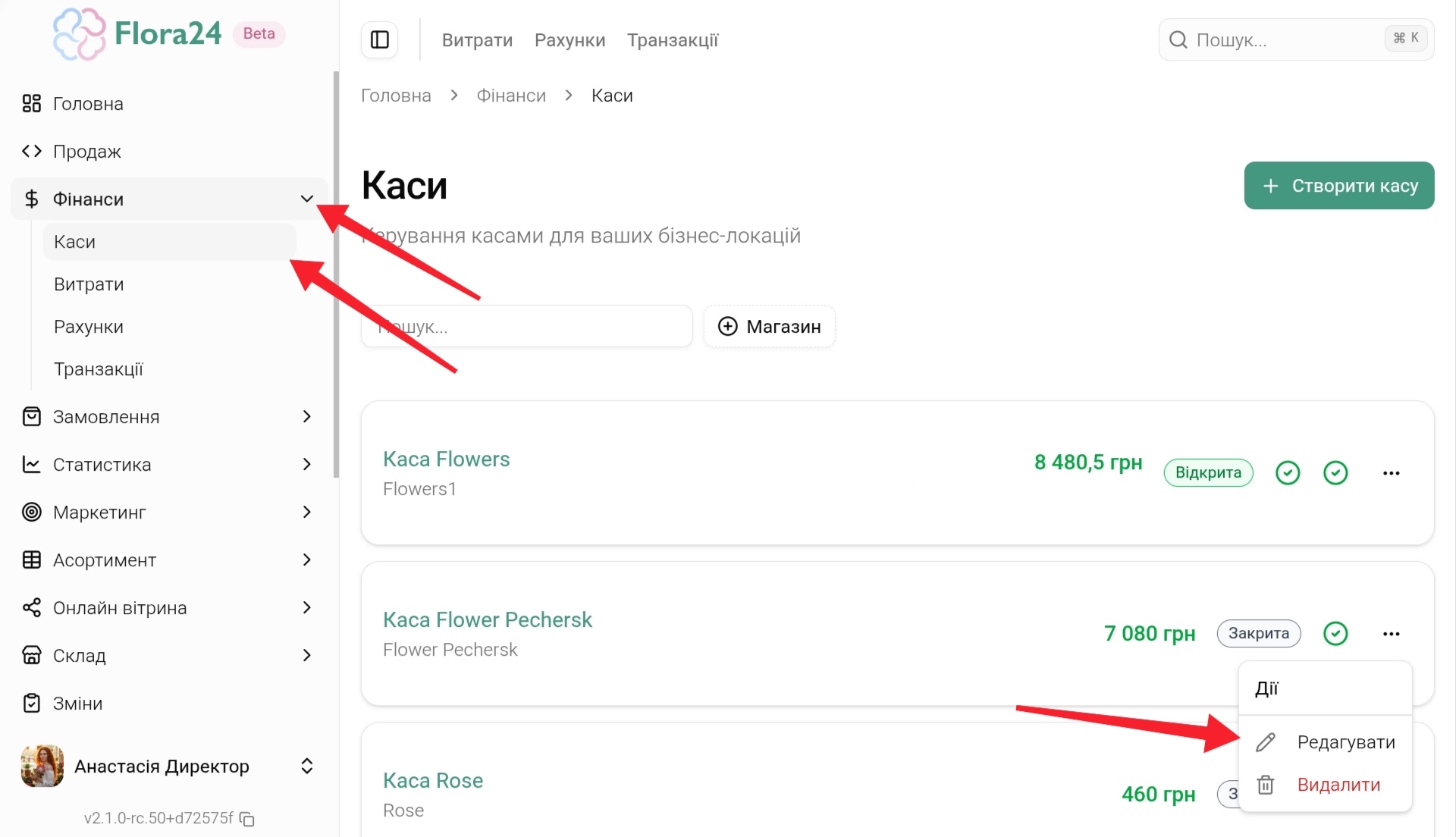Switch to Транзакції top tab
The height and width of the screenshot is (837, 1456).
click(672, 40)
